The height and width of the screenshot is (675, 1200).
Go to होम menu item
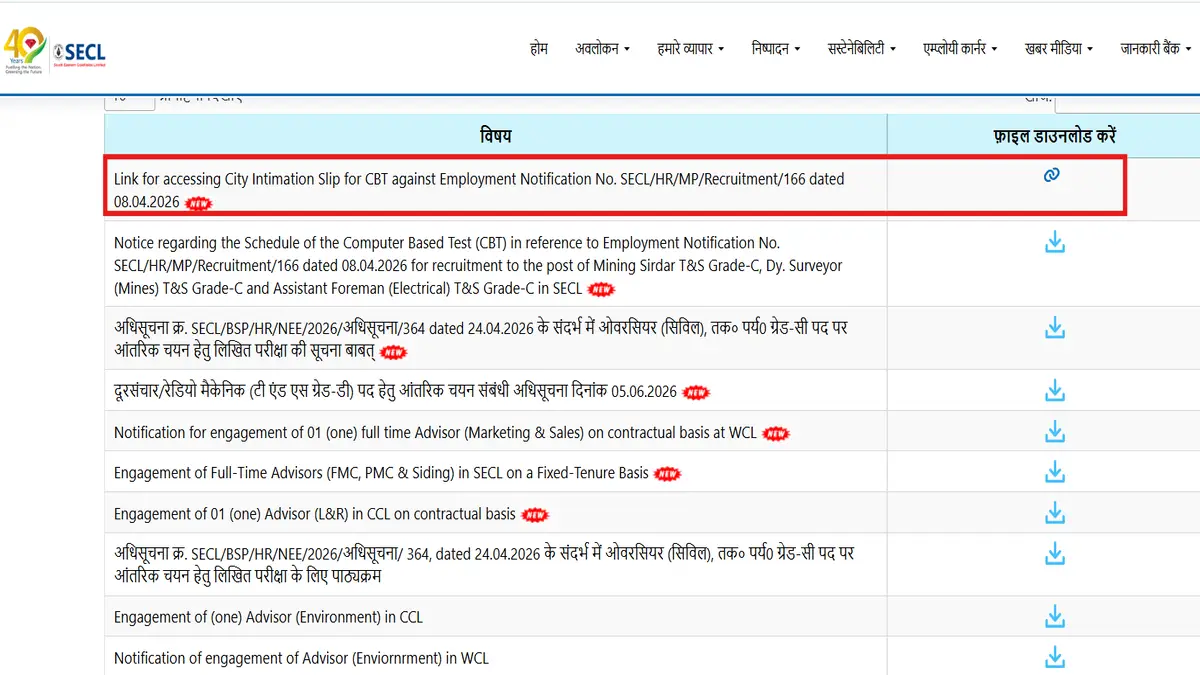[539, 48]
